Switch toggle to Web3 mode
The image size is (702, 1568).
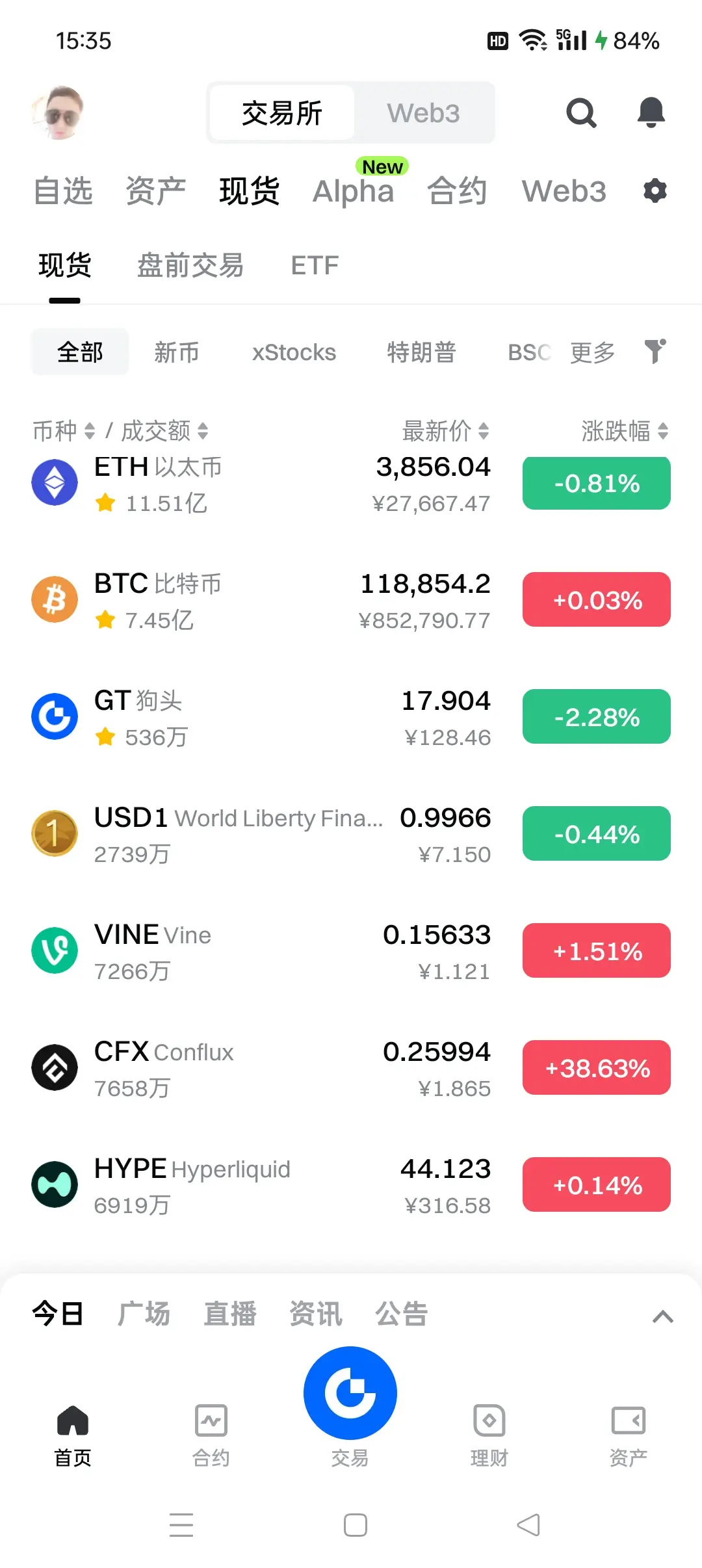pos(424,113)
